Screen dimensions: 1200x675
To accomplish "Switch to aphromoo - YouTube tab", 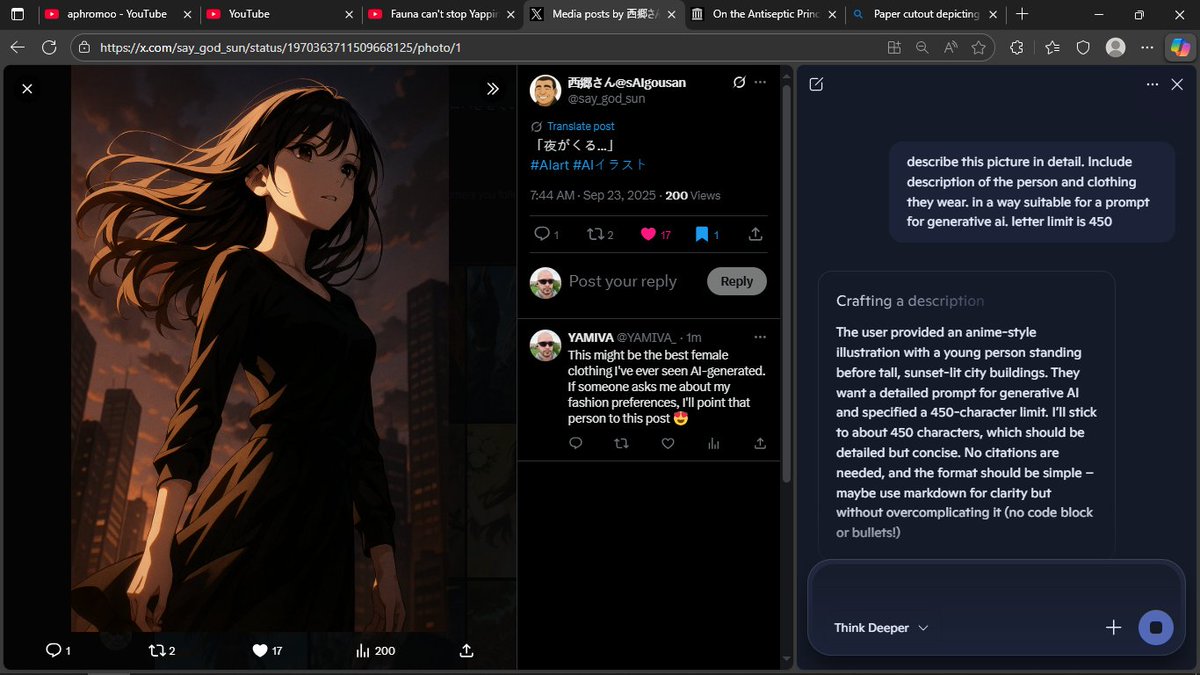I will [x=116, y=15].
